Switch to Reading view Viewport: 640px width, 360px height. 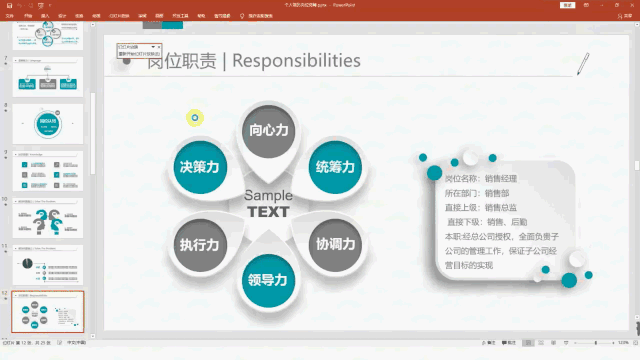click(x=553, y=343)
